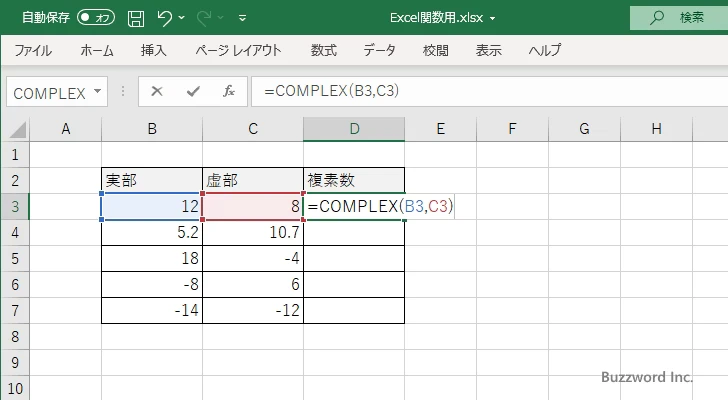Open the 校閲 tab
This screenshot has height=400, width=728.
[436, 50]
